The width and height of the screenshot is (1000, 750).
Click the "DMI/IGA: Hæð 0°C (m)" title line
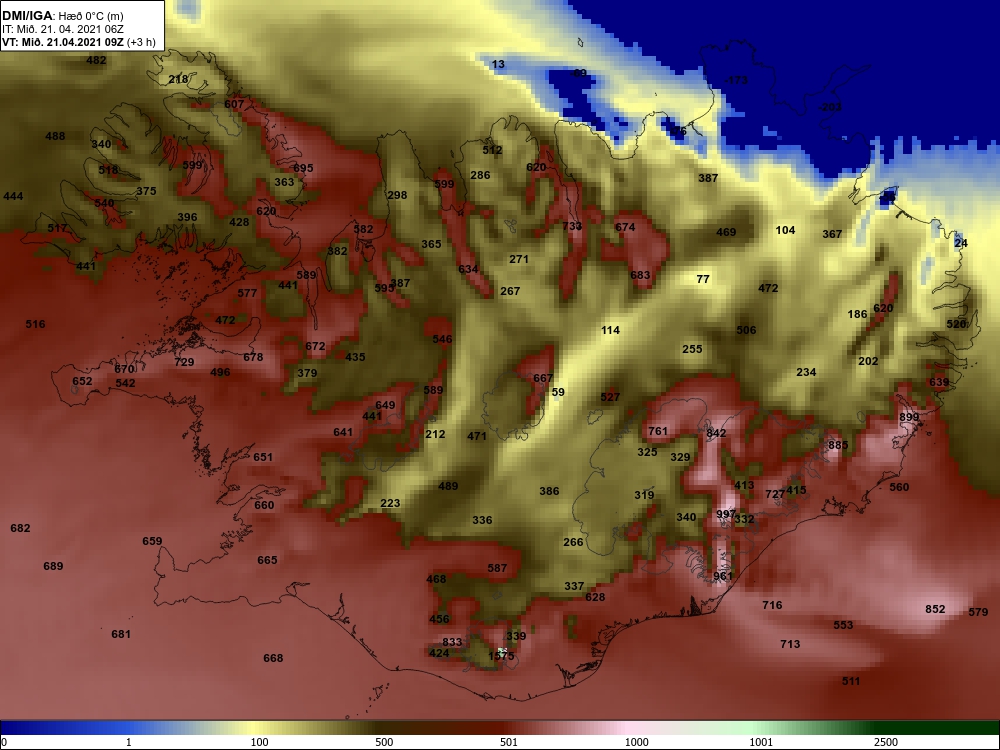pyautogui.click(x=63, y=16)
